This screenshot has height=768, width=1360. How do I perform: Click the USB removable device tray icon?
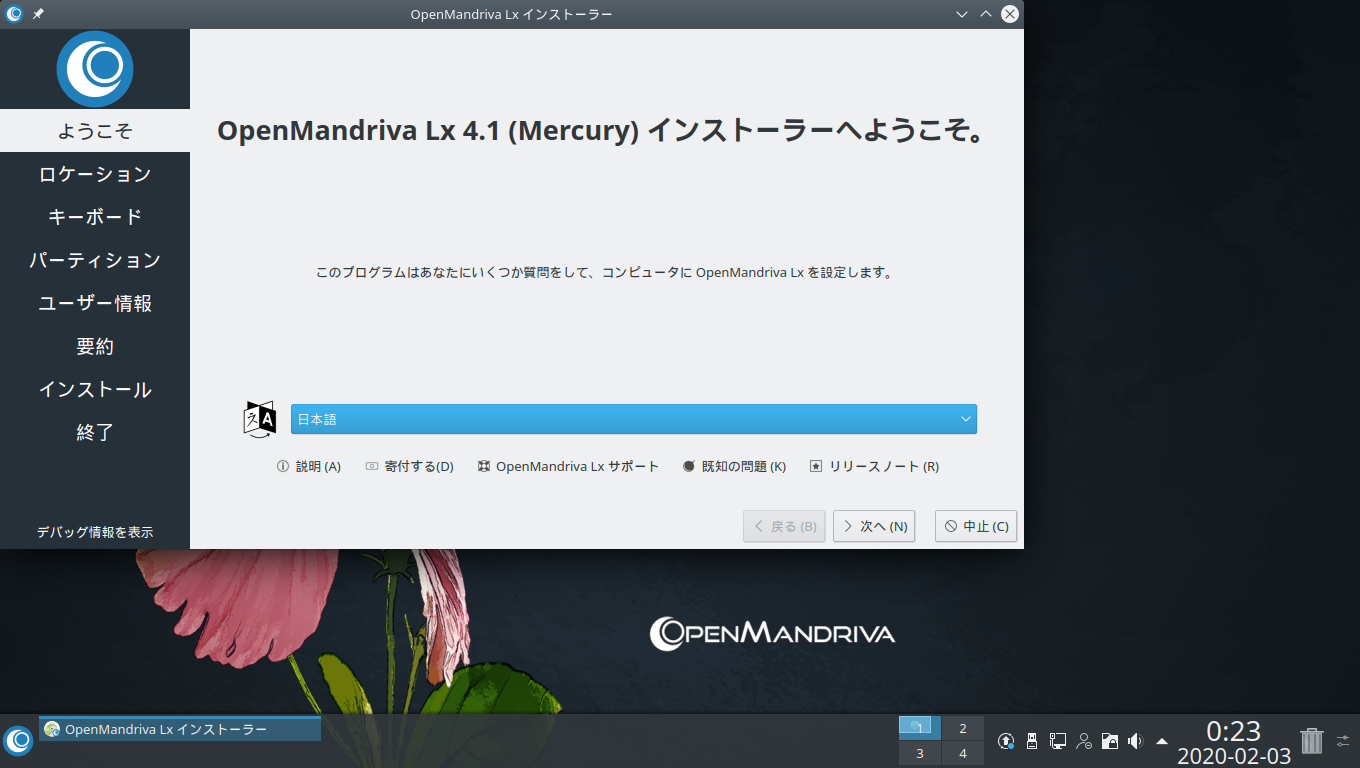[1033, 741]
